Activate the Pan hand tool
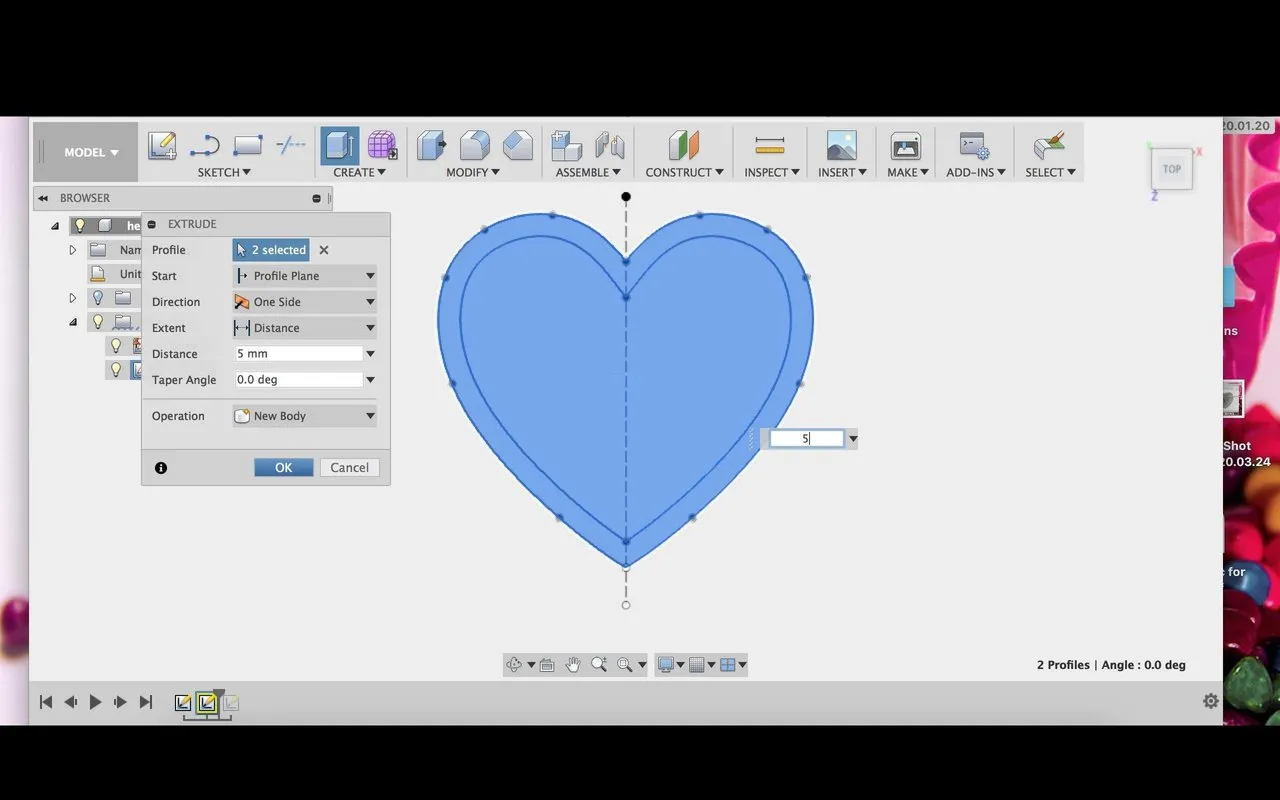This screenshot has height=800, width=1280. tap(573, 665)
